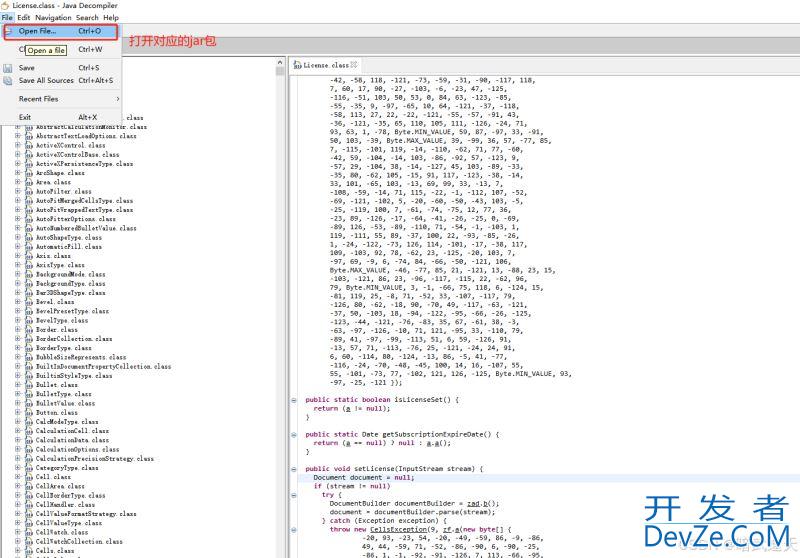800x558 pixels.
Task: Collapse the getSubscriptionExpireDate method fold
Action: (x=294, y=435)
